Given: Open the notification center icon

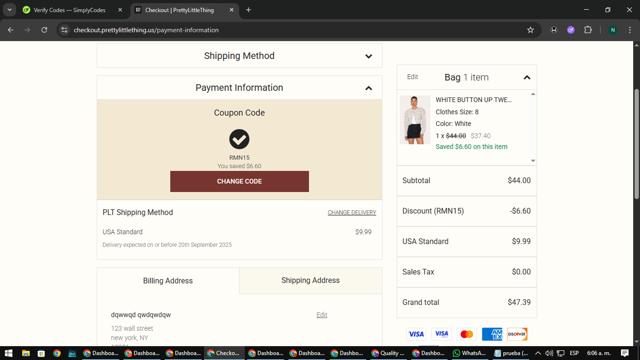Looking at the screenshot, I should click(x=625, y=353).
